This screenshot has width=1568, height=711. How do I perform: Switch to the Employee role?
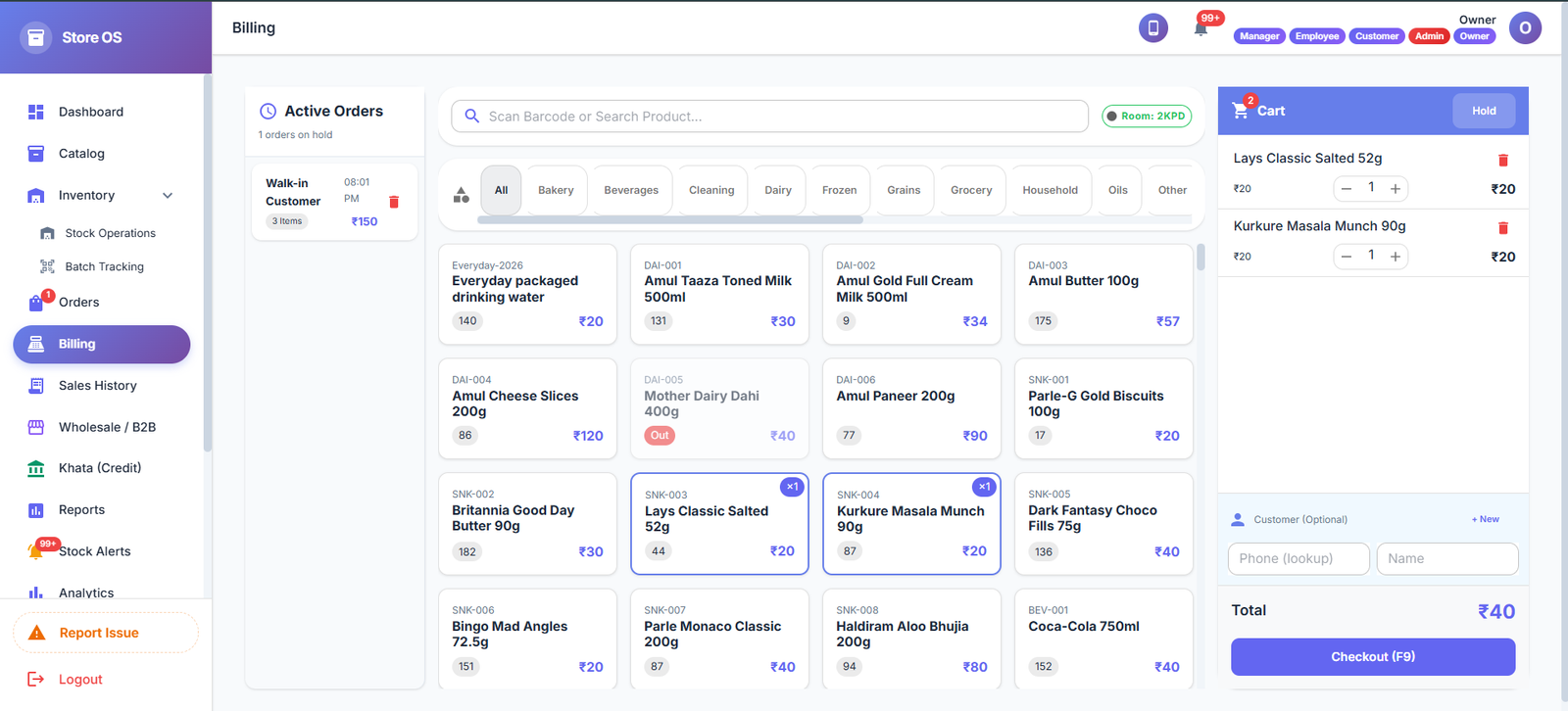click(x=1317, y=36)
